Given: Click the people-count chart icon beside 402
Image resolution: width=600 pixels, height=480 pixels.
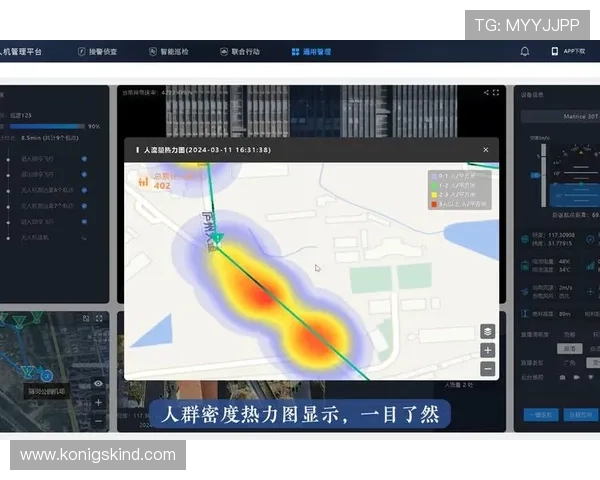Looking at the screenshot, I should coord(143,181).
